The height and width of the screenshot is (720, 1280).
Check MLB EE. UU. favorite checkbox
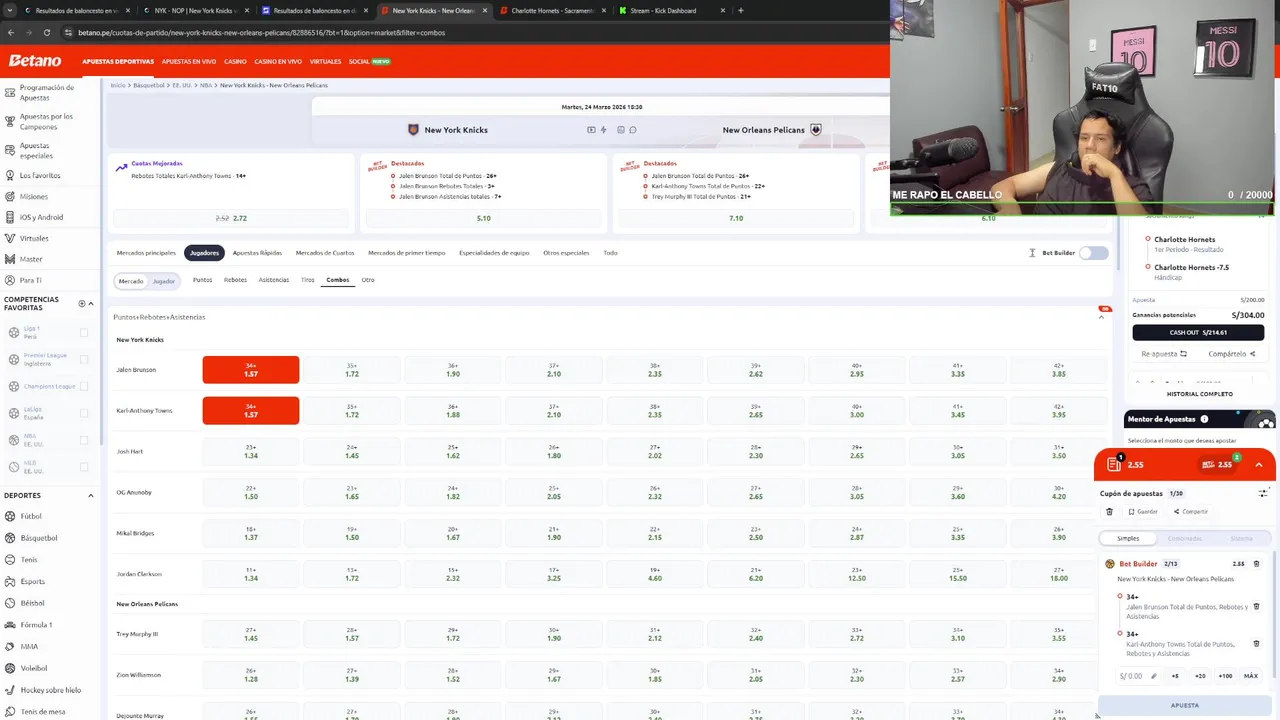(83, 467)
